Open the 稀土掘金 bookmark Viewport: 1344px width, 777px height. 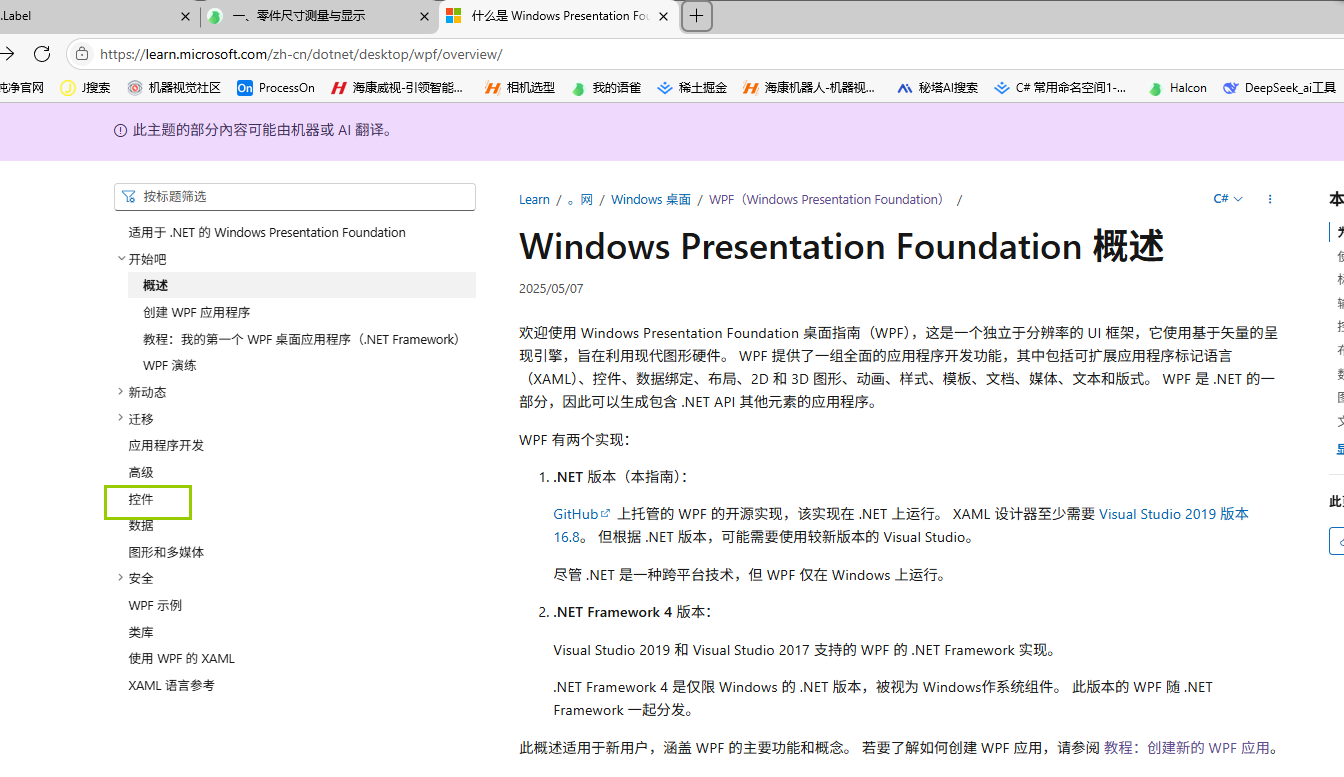[x=692, y=88]
